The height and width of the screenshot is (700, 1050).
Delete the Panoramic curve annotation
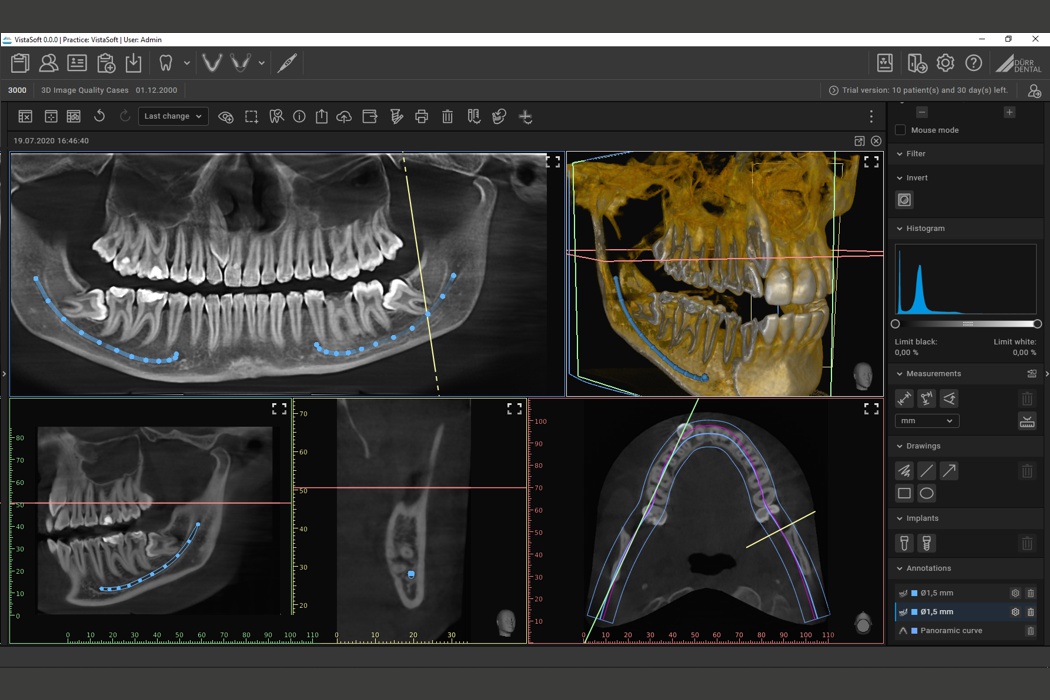1031,630
